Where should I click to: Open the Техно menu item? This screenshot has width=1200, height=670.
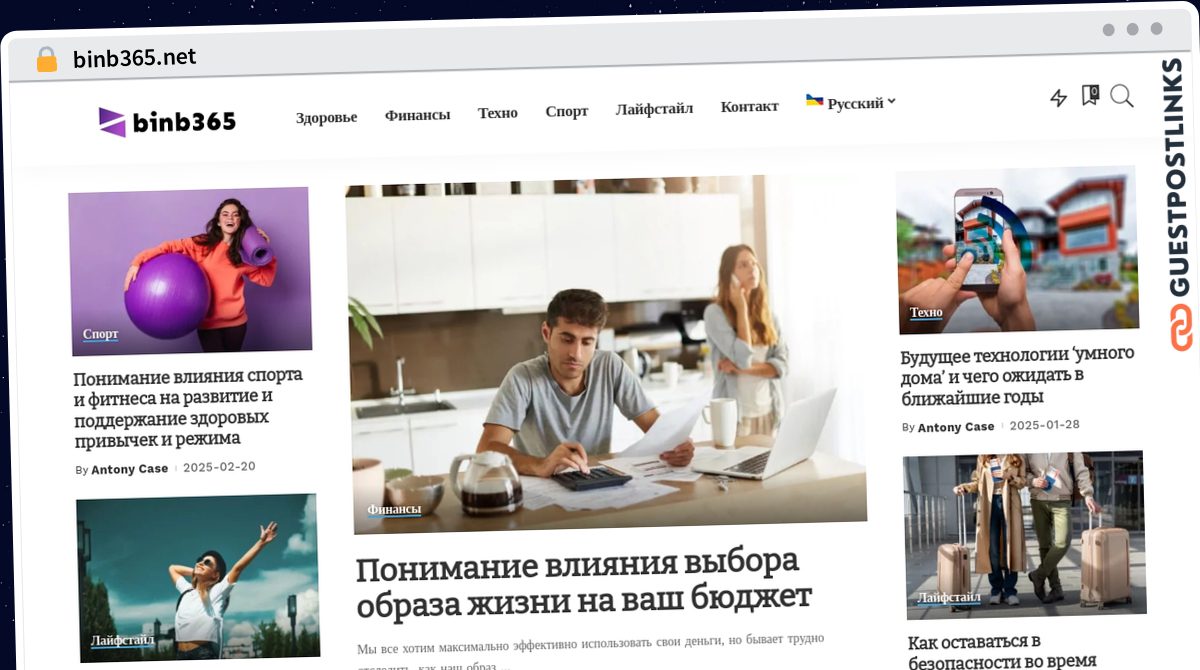pos(497,113)
